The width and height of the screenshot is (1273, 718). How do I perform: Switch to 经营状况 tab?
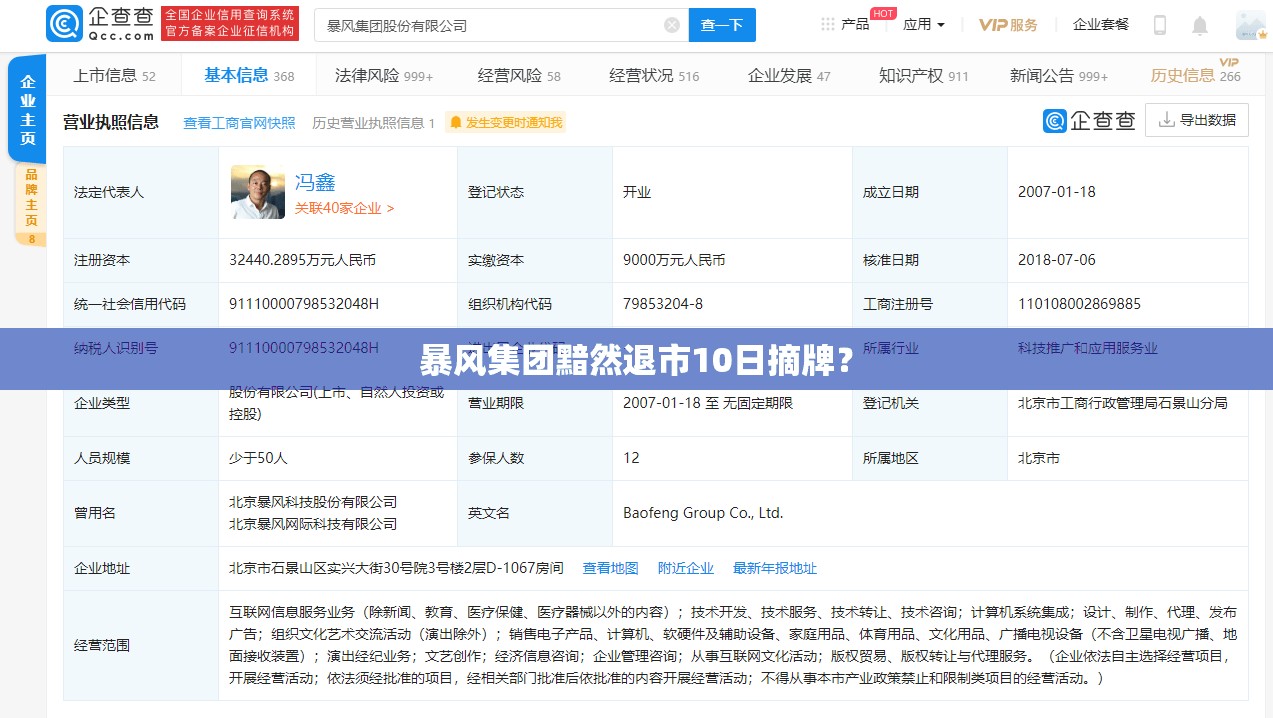click(654, 75)
